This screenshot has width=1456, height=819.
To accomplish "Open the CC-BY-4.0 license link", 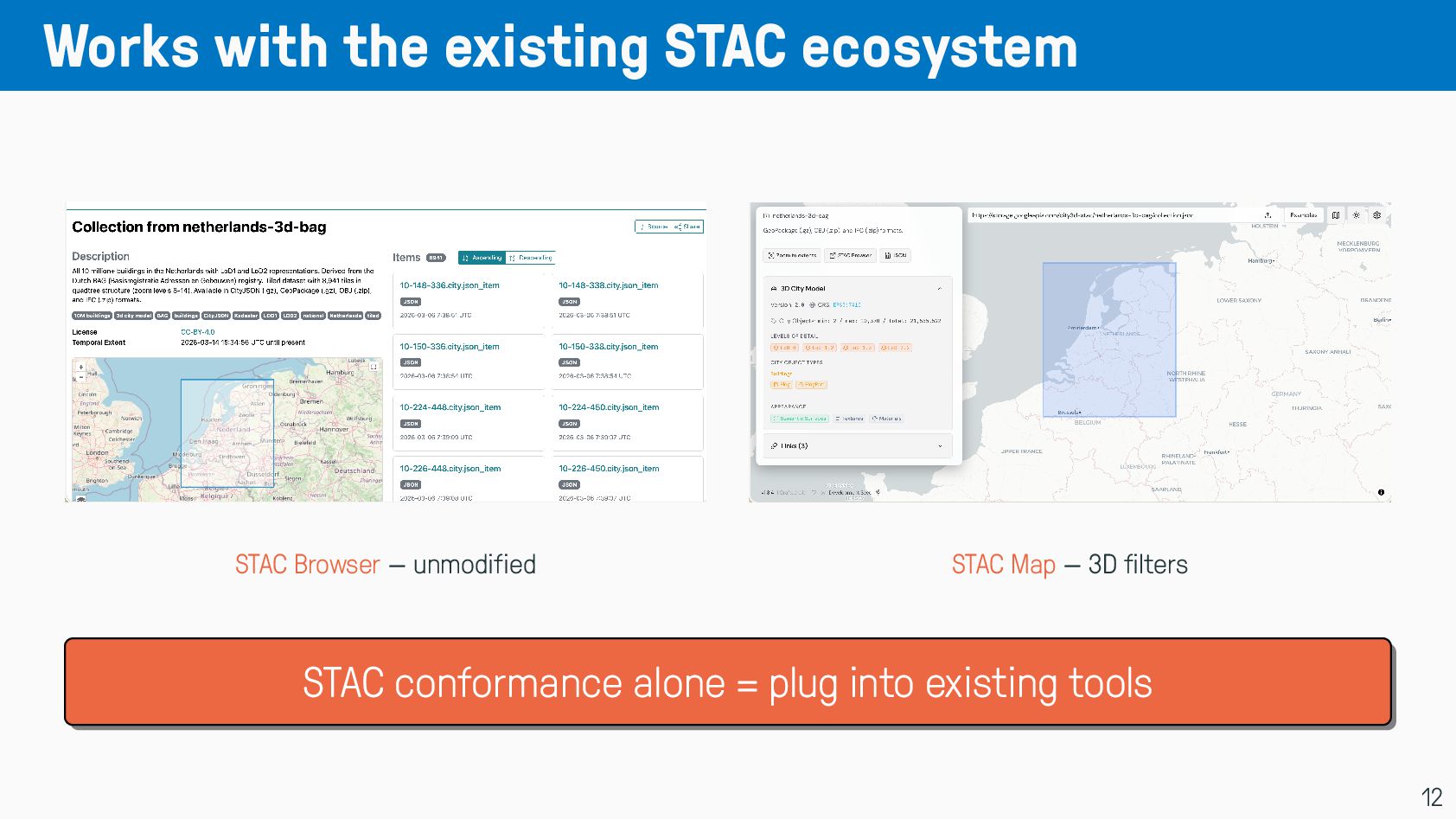I will coord(197,332).
